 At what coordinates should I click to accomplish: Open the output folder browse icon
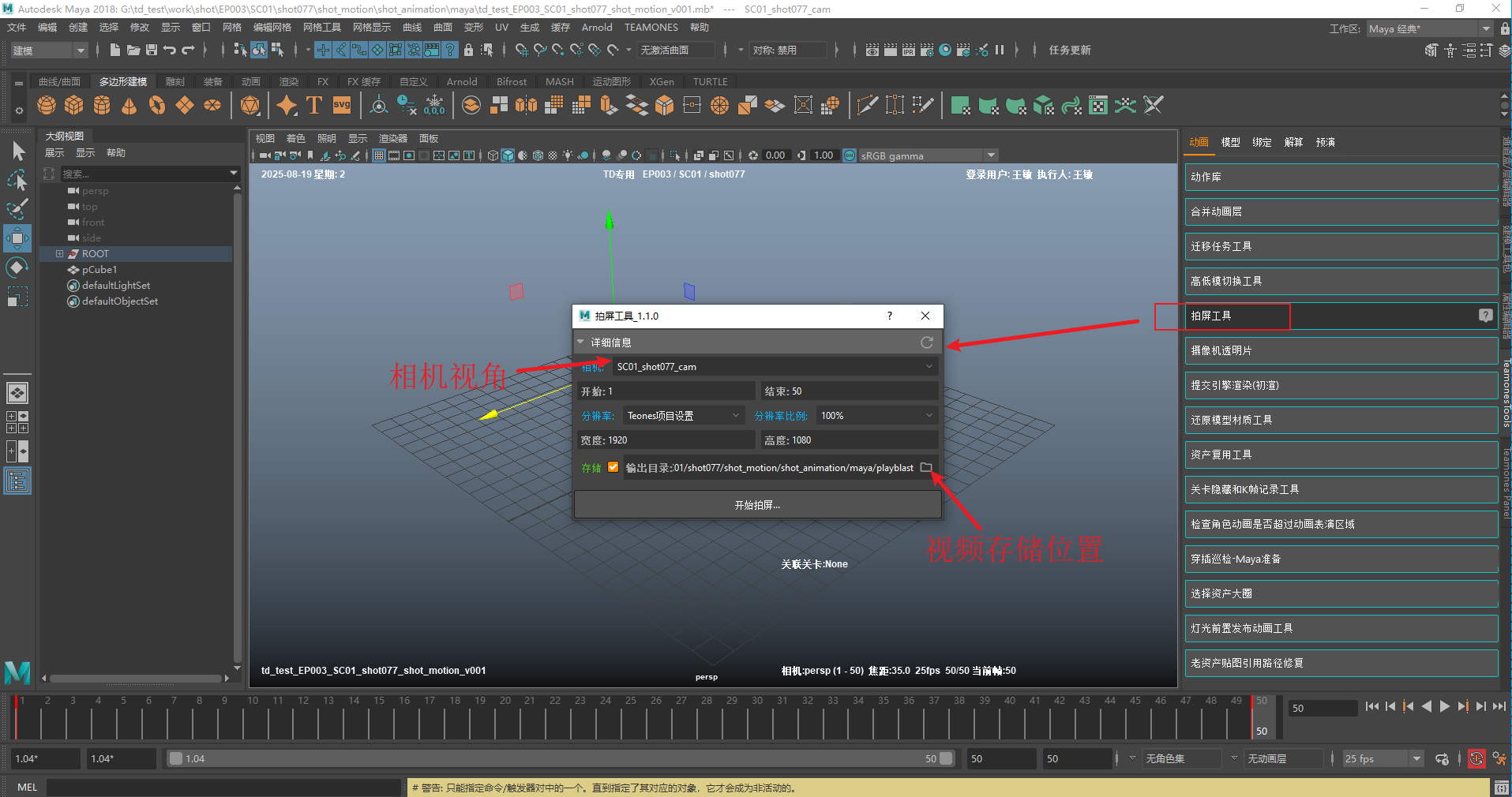926,468
